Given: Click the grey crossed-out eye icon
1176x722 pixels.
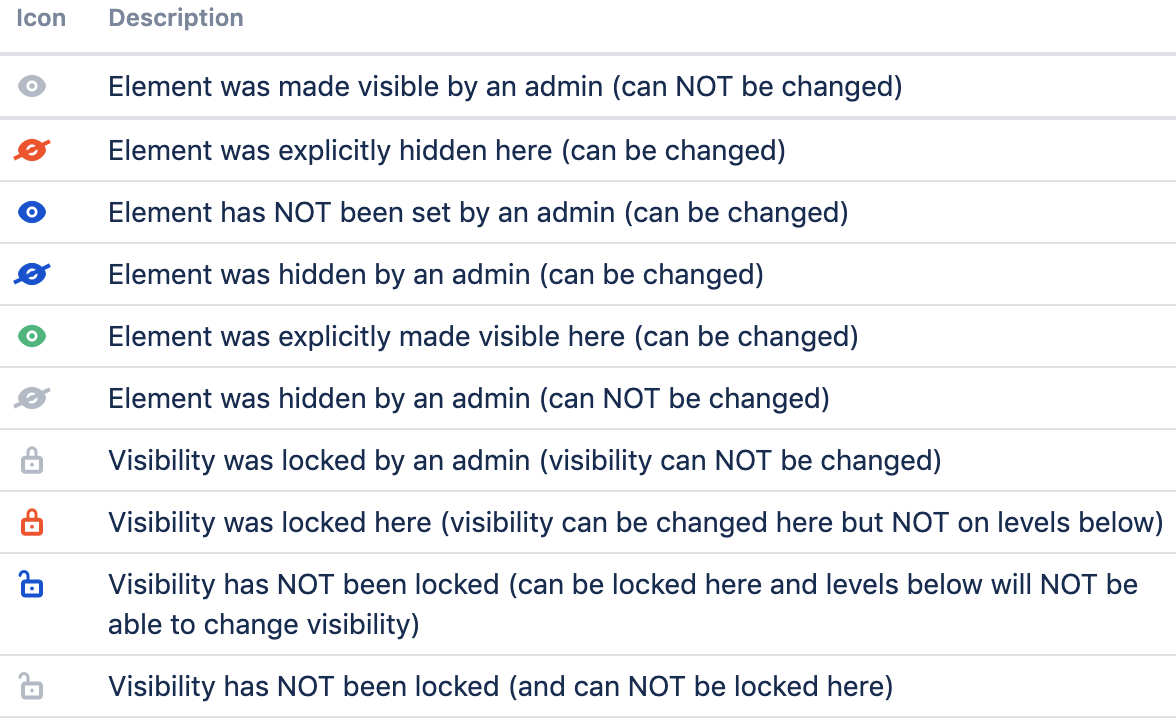Looking at the screenshot, I should point(32,399).
